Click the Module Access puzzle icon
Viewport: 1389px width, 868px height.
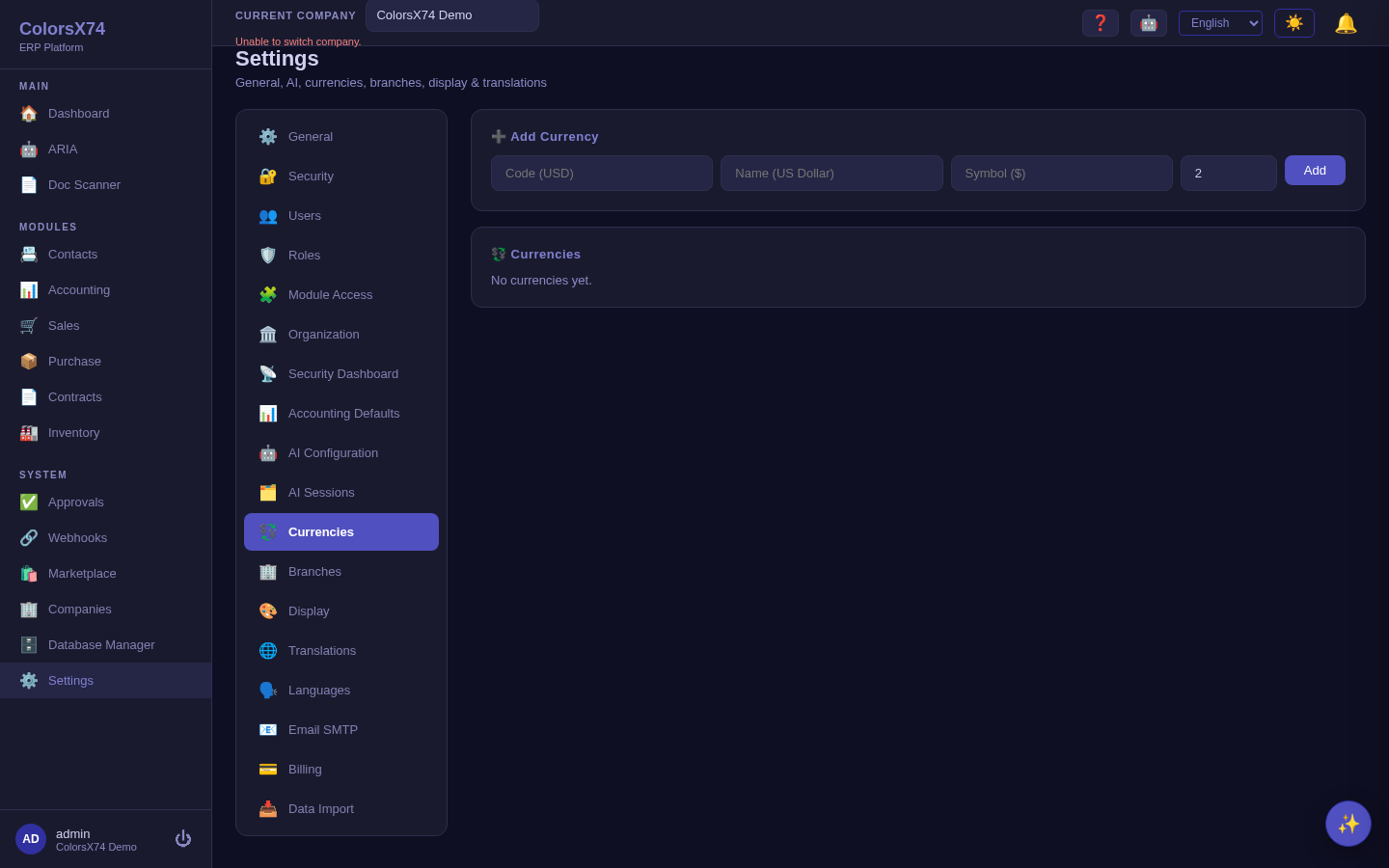tap(268, 295)
